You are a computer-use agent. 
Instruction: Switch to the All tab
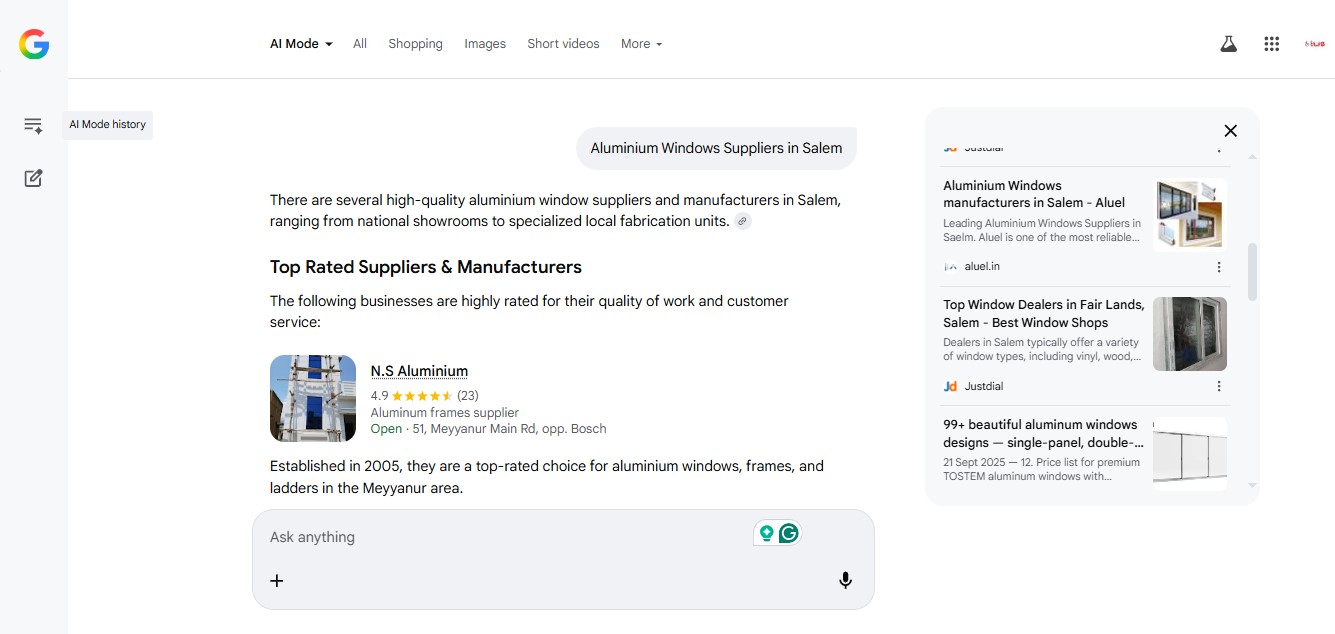click(x=360, y=44)
